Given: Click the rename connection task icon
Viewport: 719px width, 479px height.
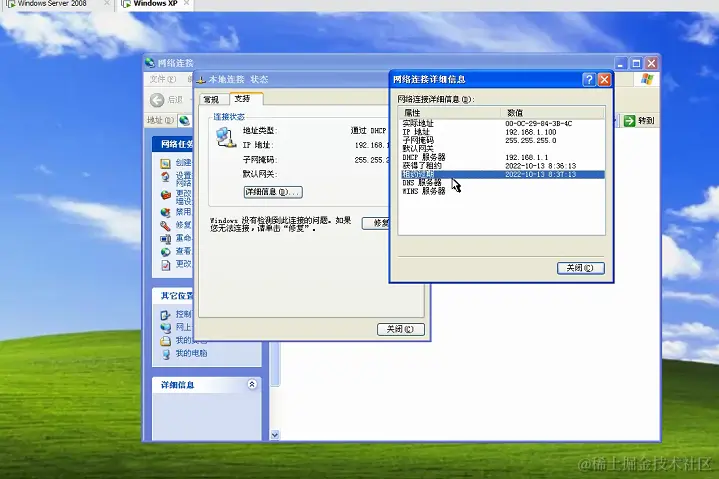Looking at the screenshot, I should [166, 238].
